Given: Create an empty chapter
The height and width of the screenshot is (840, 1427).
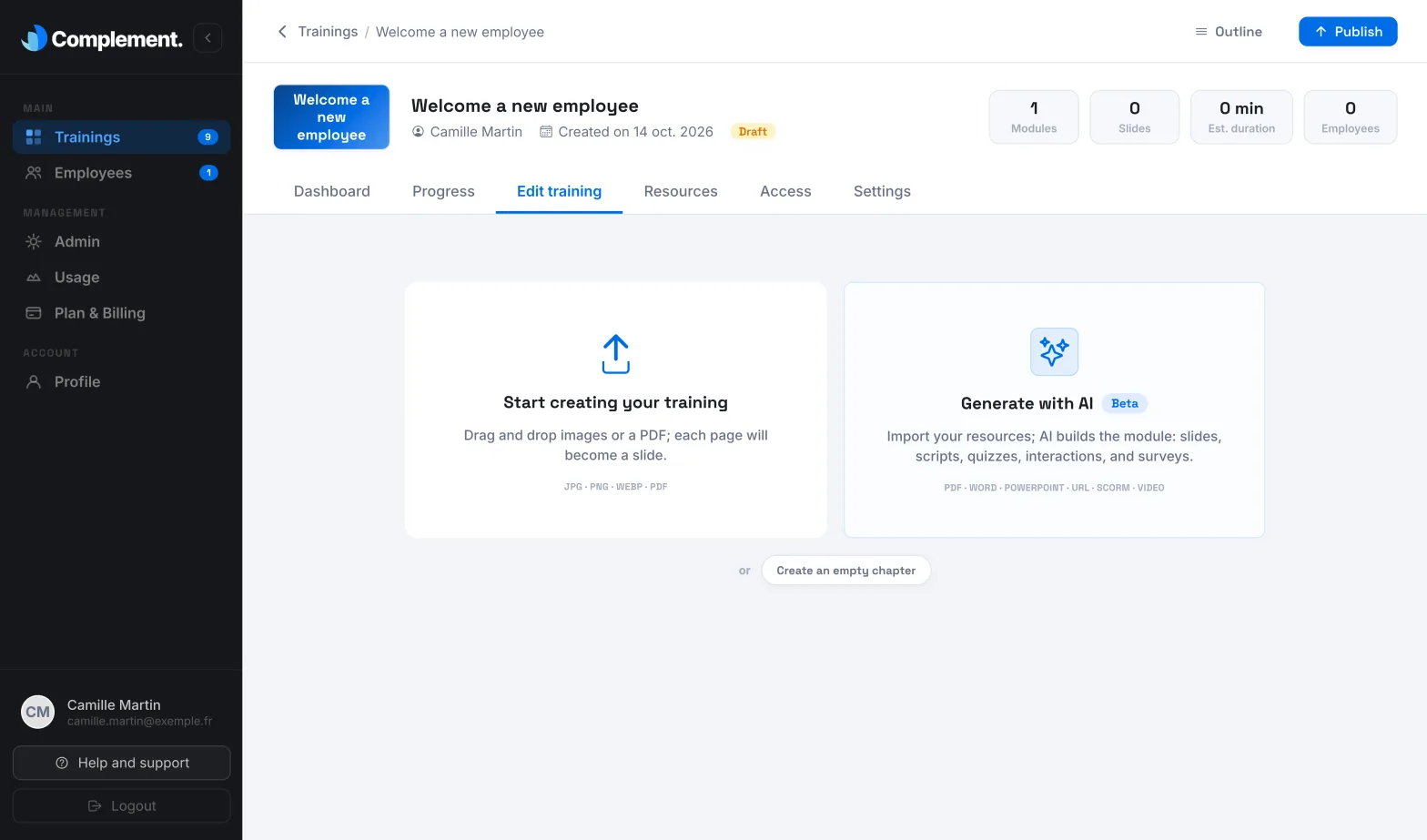Looking at the screenshot, I should point(846,571).
